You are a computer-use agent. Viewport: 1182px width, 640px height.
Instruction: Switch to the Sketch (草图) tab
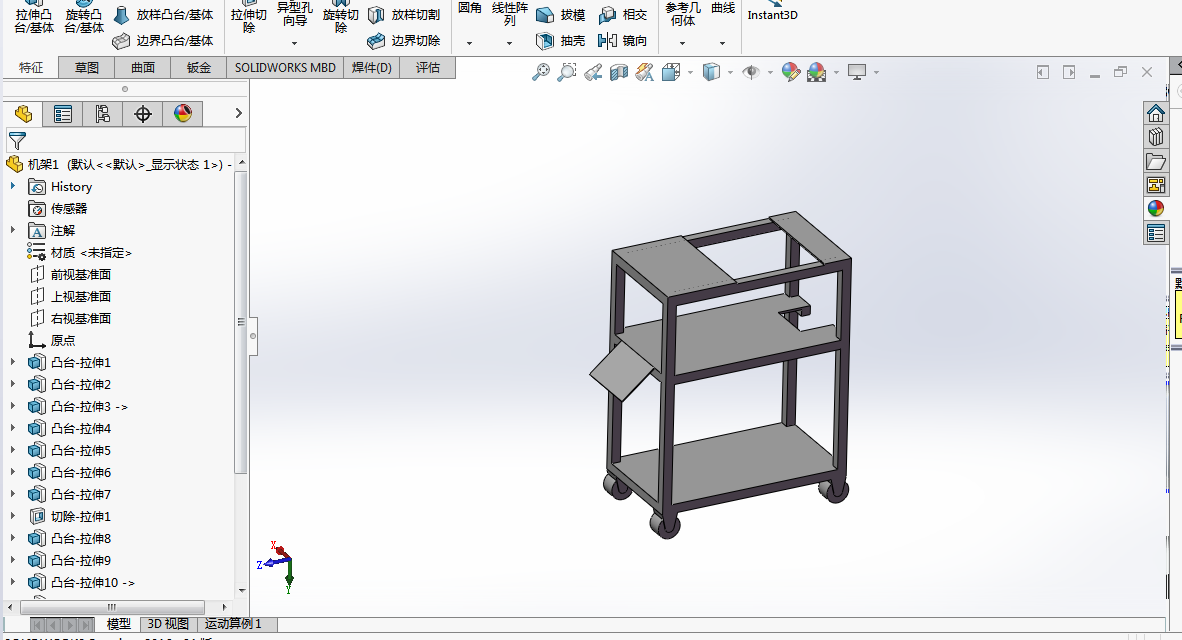(87, 68)
